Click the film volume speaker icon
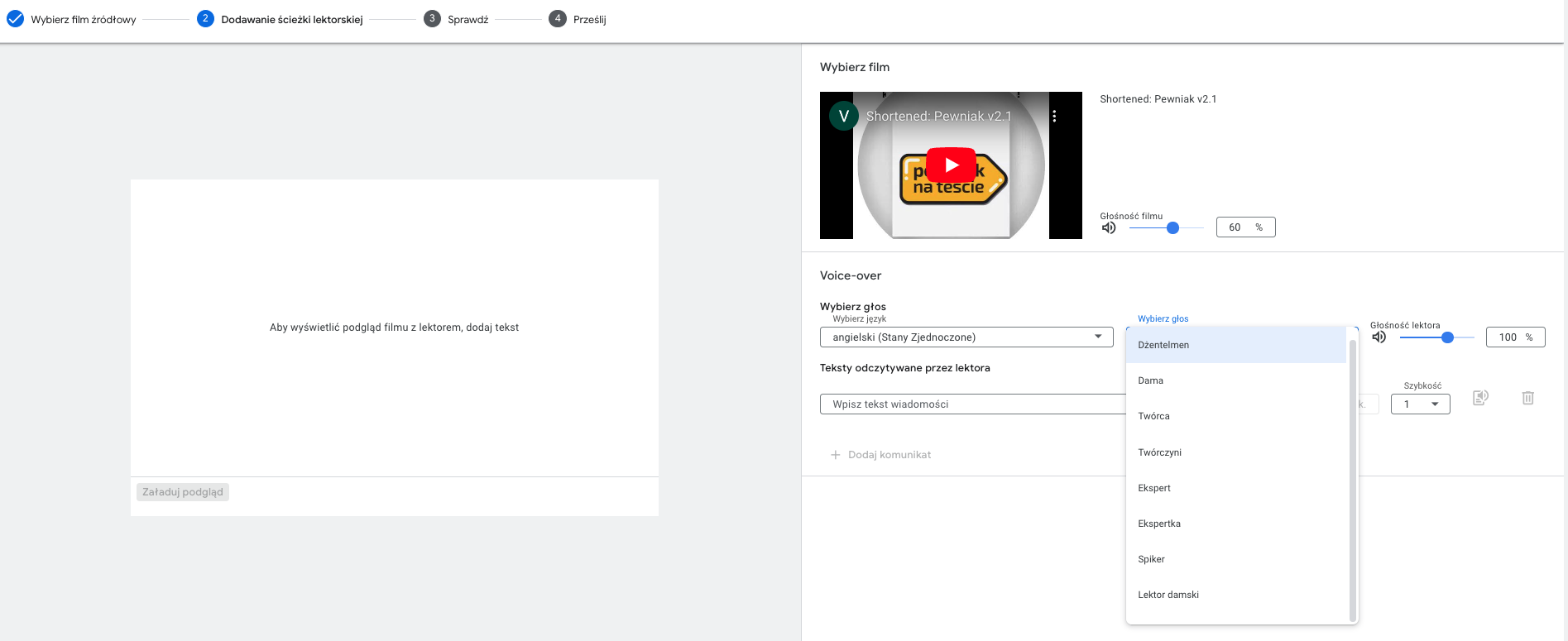 1109,227
